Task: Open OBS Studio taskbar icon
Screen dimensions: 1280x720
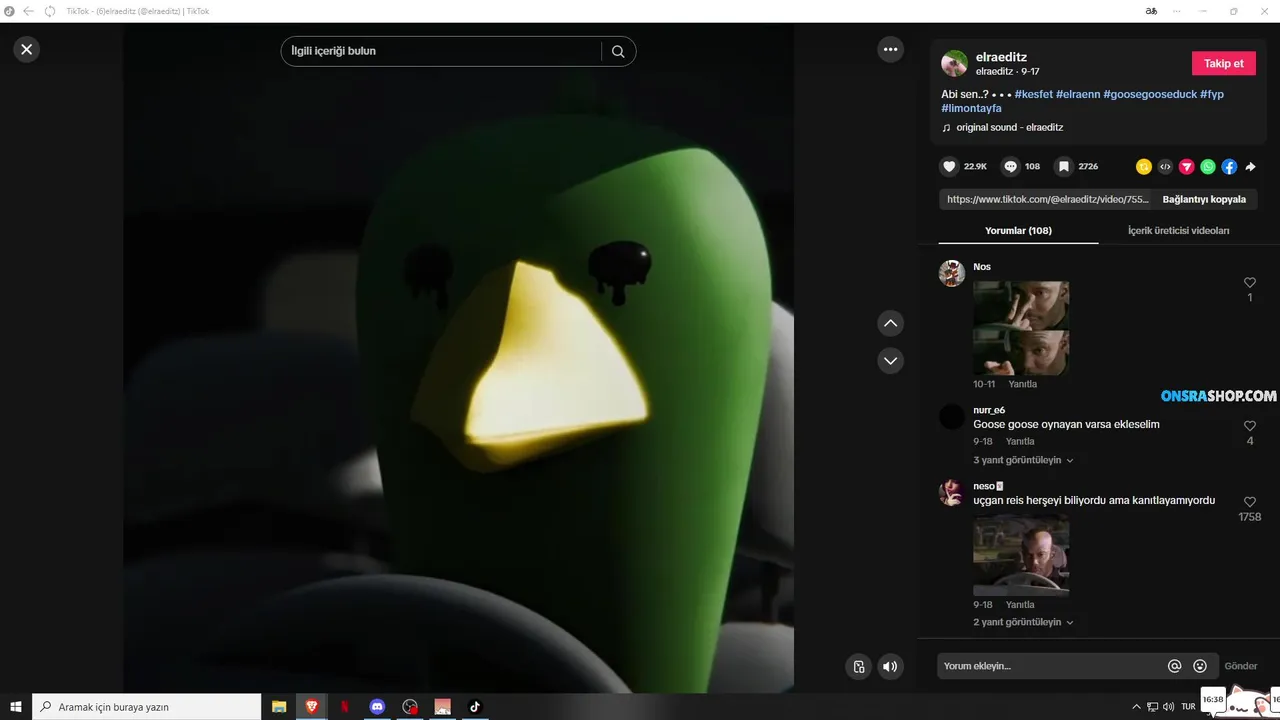Action: pyautogui.click(x=410, y=706)
